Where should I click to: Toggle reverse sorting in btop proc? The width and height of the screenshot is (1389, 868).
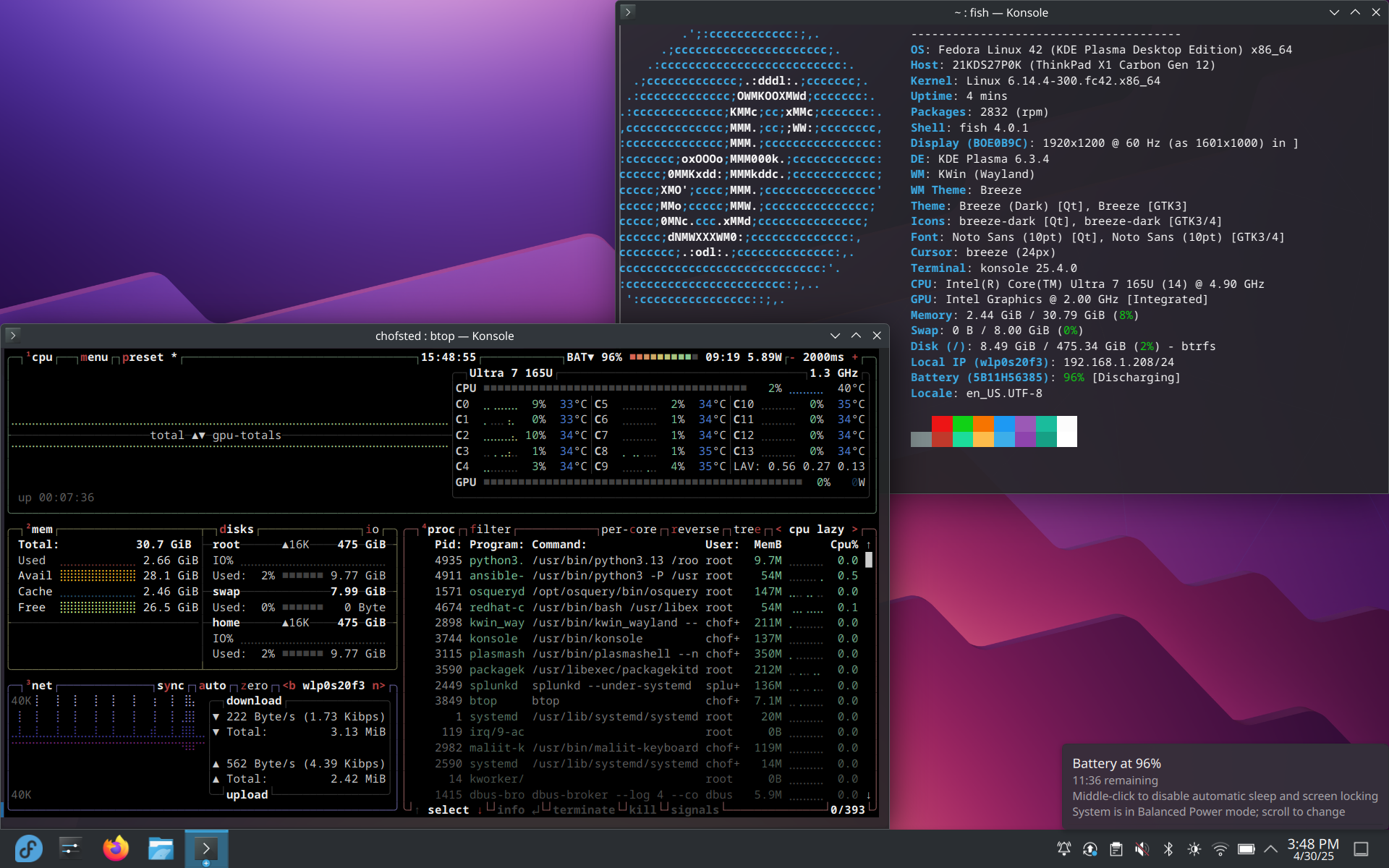(694, 529)
